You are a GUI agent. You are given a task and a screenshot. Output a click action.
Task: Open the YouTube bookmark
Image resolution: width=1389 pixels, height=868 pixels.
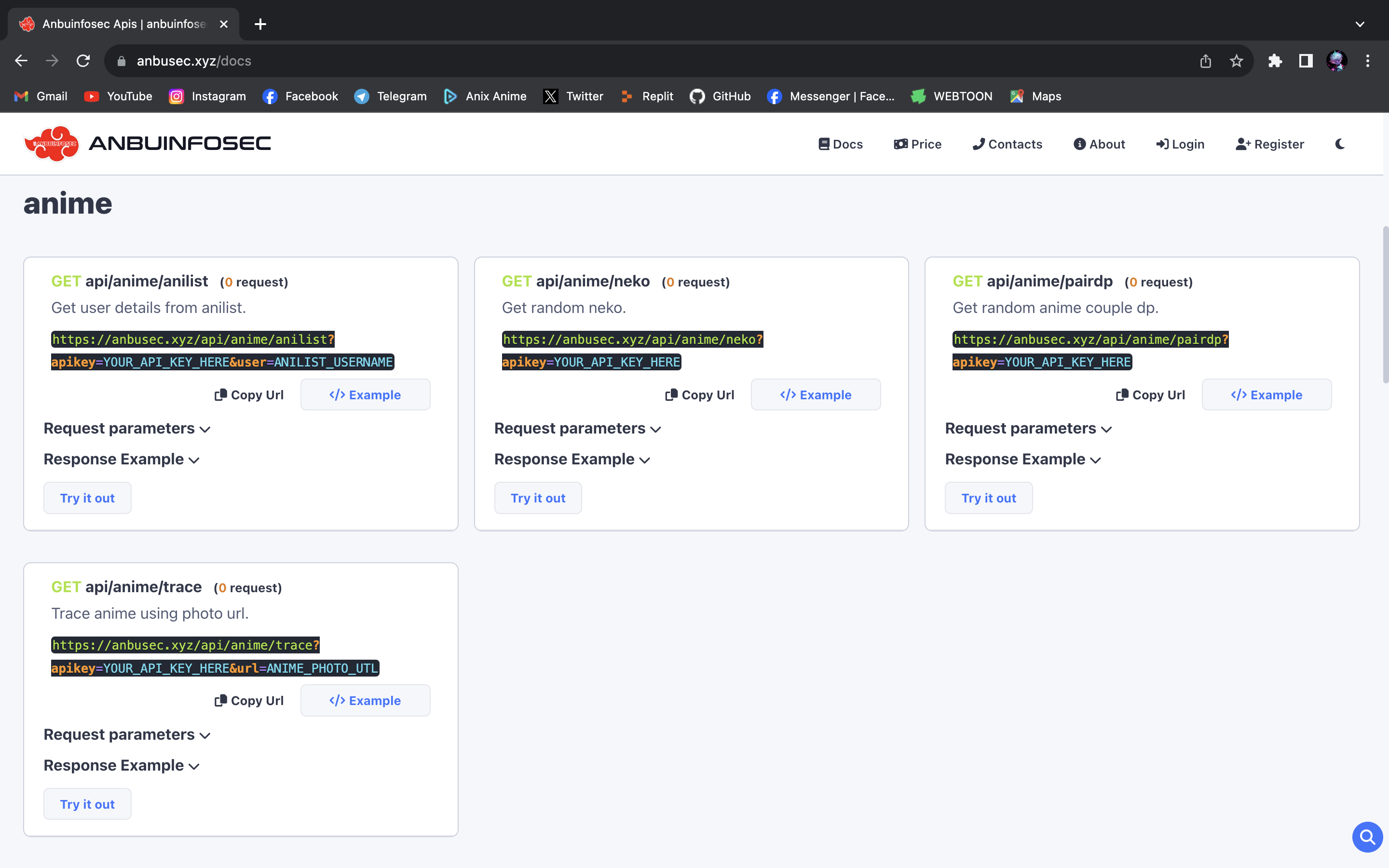[x=118, y=96]
